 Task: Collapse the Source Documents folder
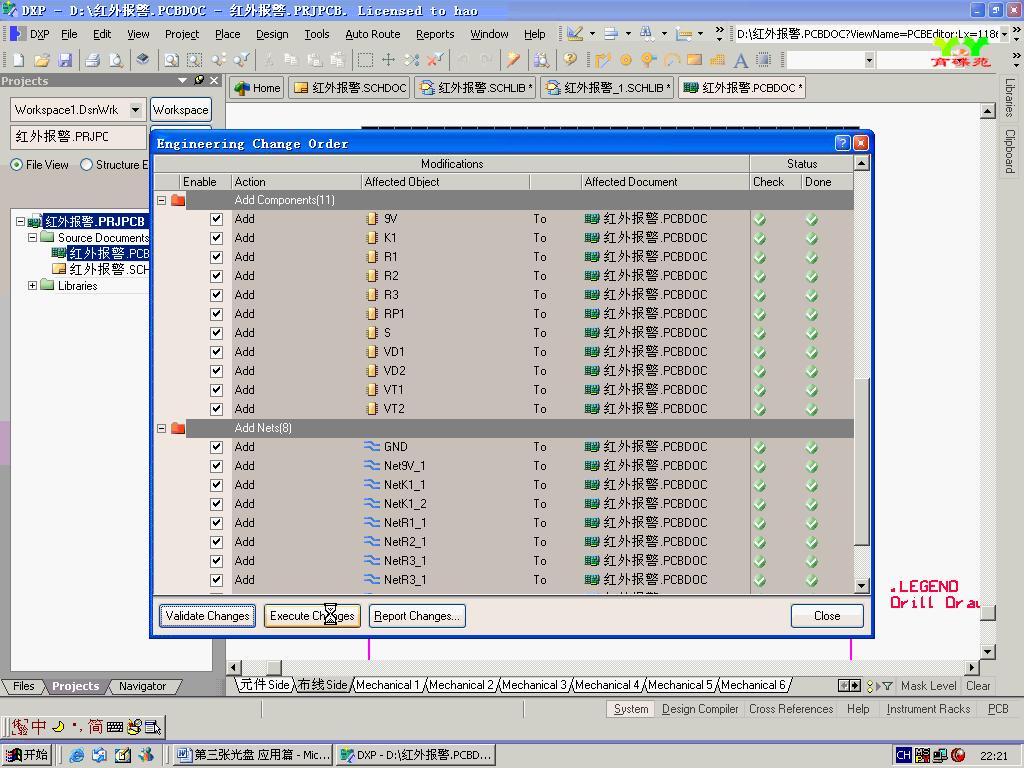pos(32,238)
